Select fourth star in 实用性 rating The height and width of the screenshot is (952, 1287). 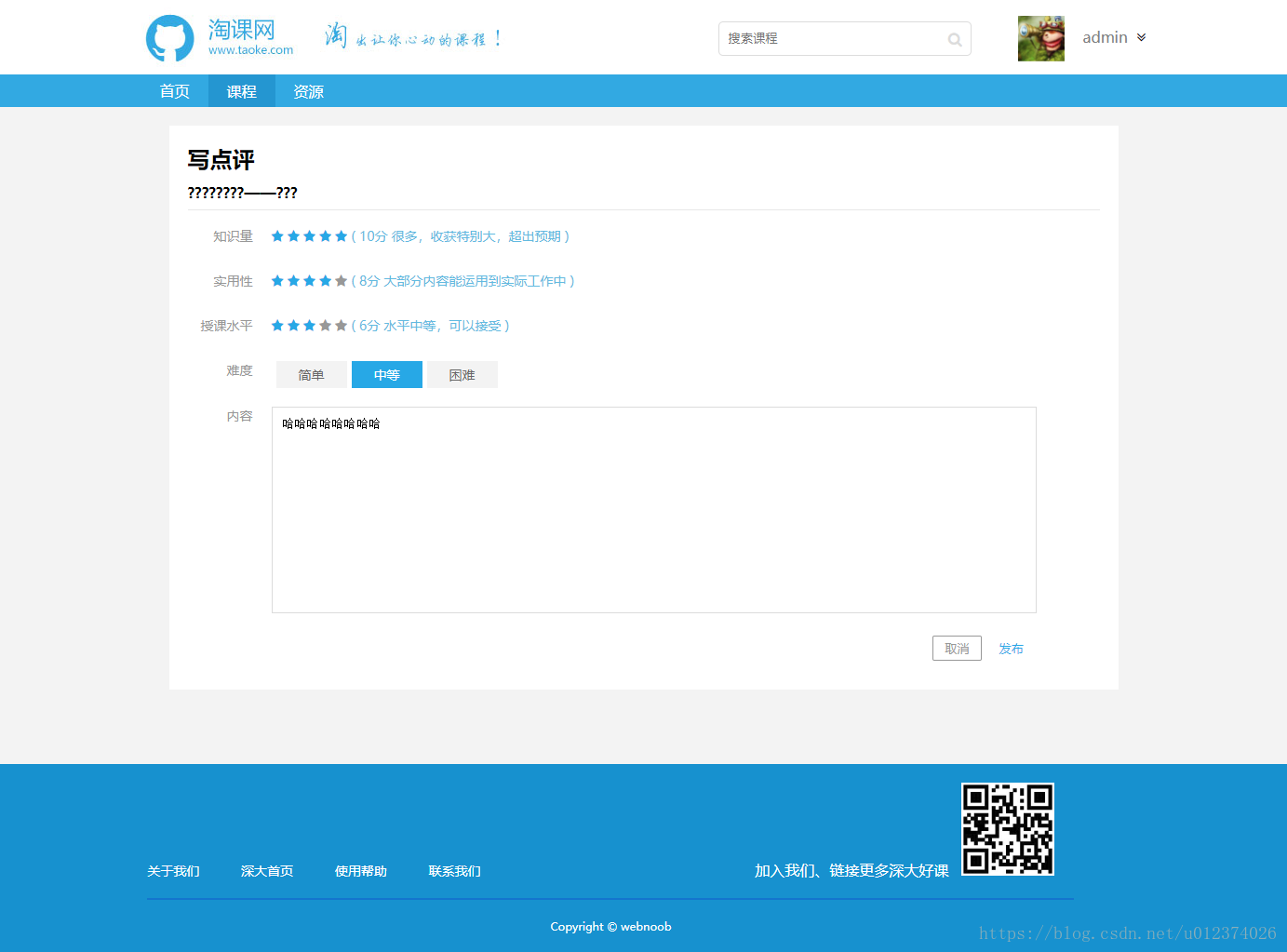click(325, 281)
